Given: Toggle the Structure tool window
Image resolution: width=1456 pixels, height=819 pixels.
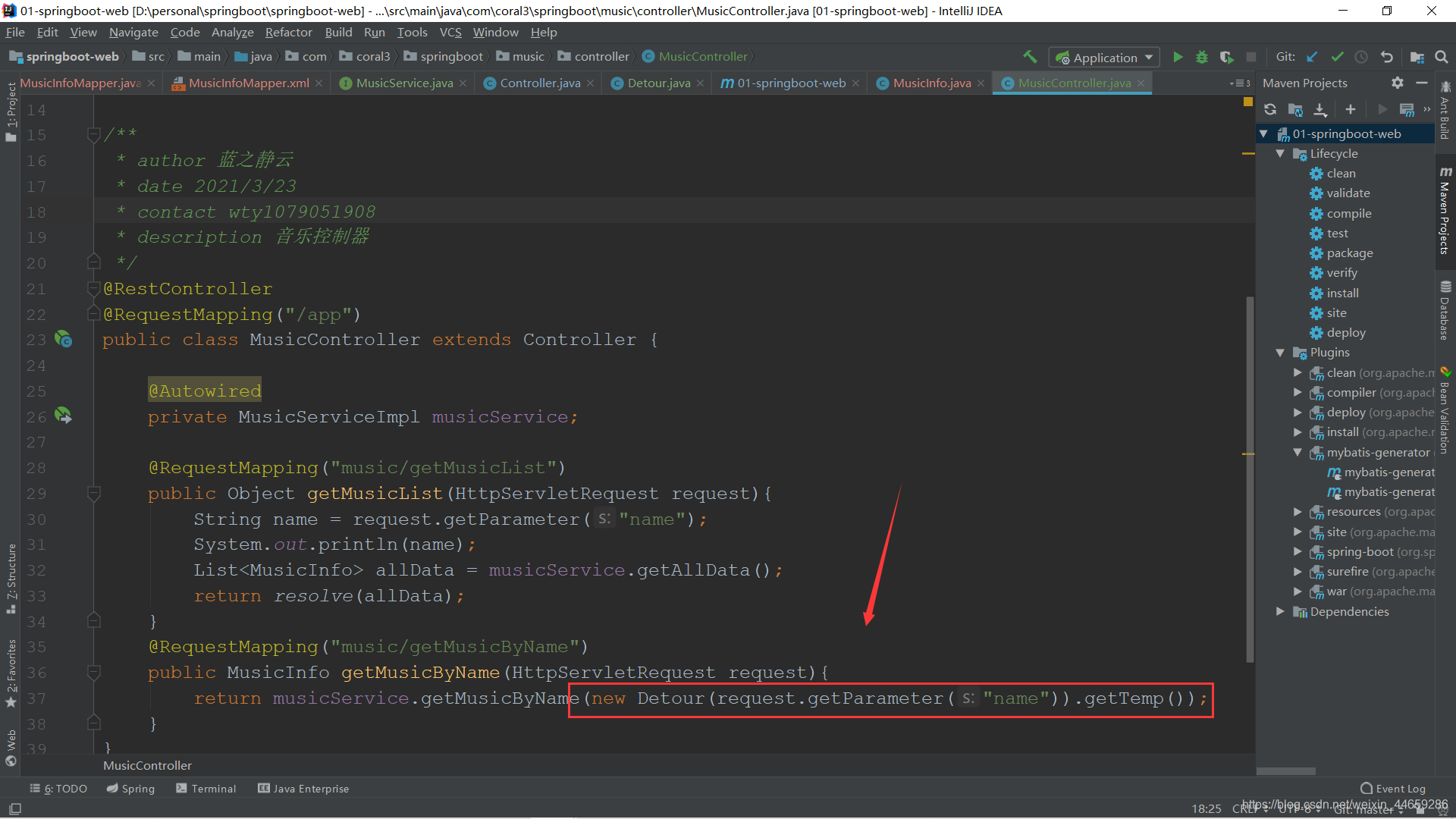Looking at the screenshot, I should [x=11, y=578].
